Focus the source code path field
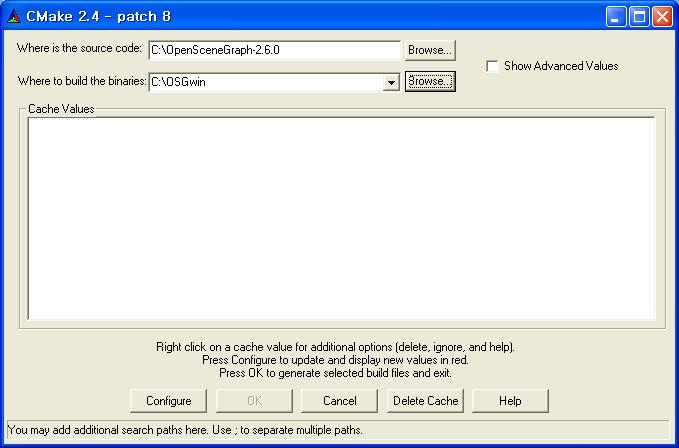The image size is (679, 448). [275, 50]
